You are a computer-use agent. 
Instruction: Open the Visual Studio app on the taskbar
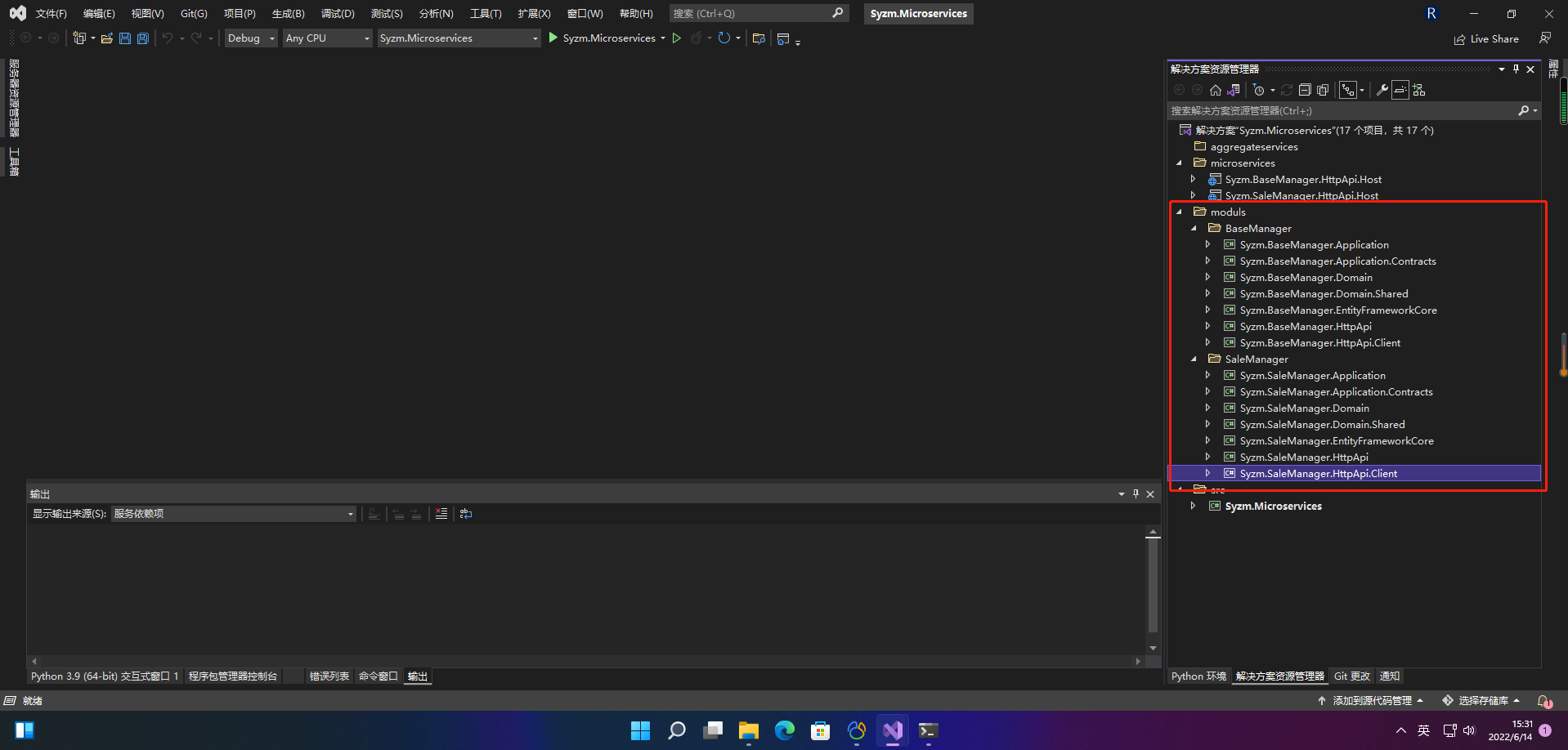(x=892, y=730)
